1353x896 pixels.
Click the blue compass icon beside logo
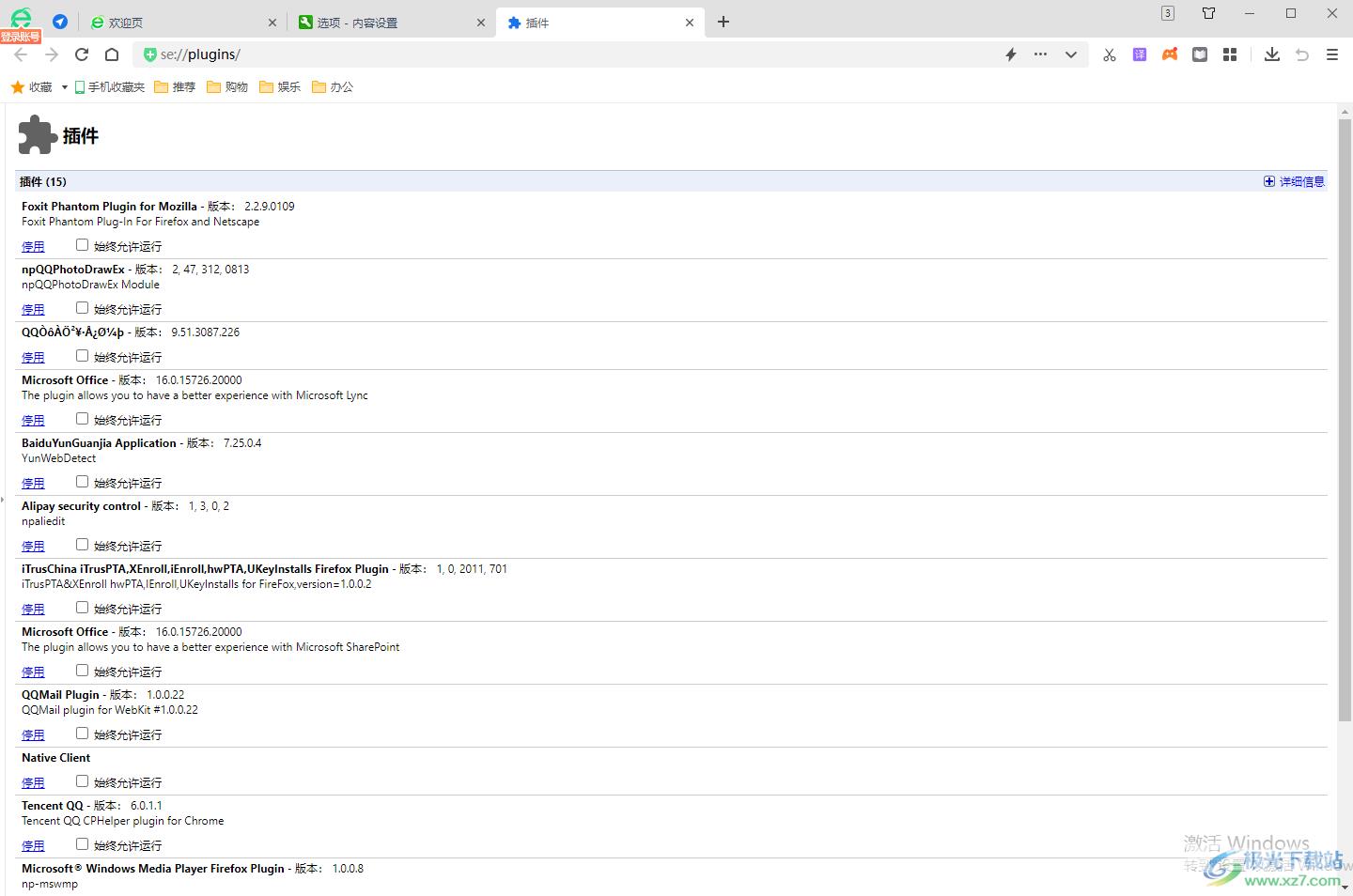[60, 22]
